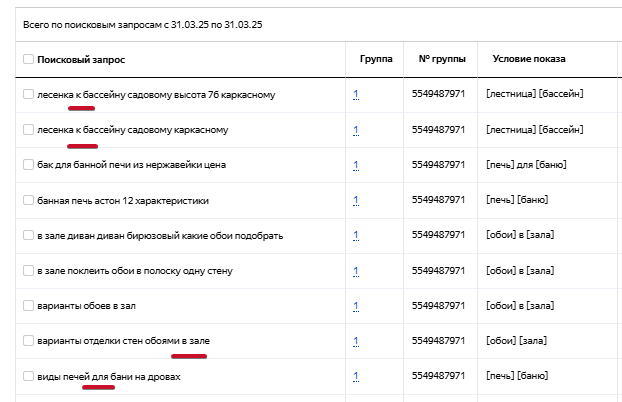Click group number 5549487971 in 'виды печей' row

coord(438,375)
